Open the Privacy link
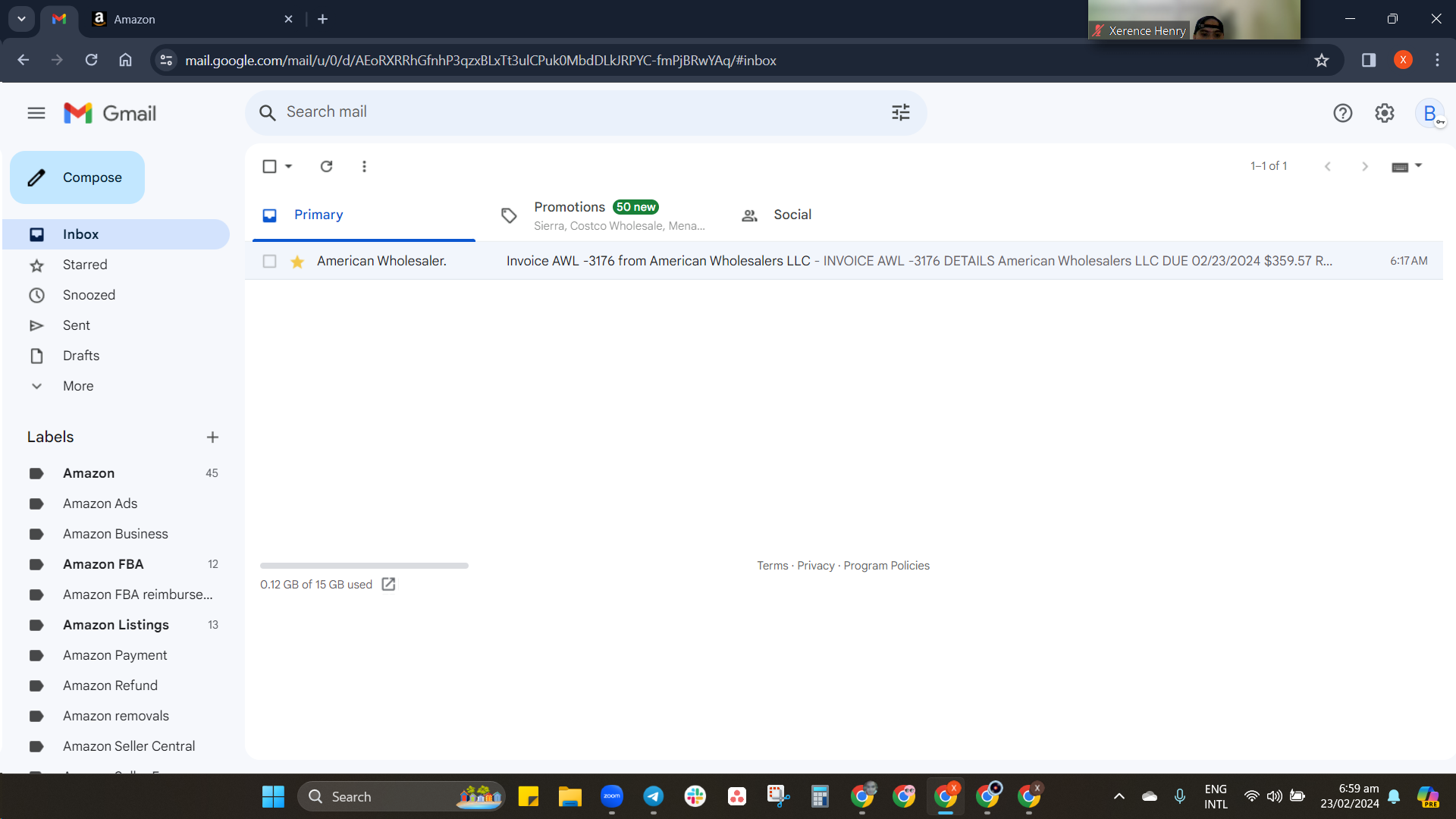 [x=815, y=566]
